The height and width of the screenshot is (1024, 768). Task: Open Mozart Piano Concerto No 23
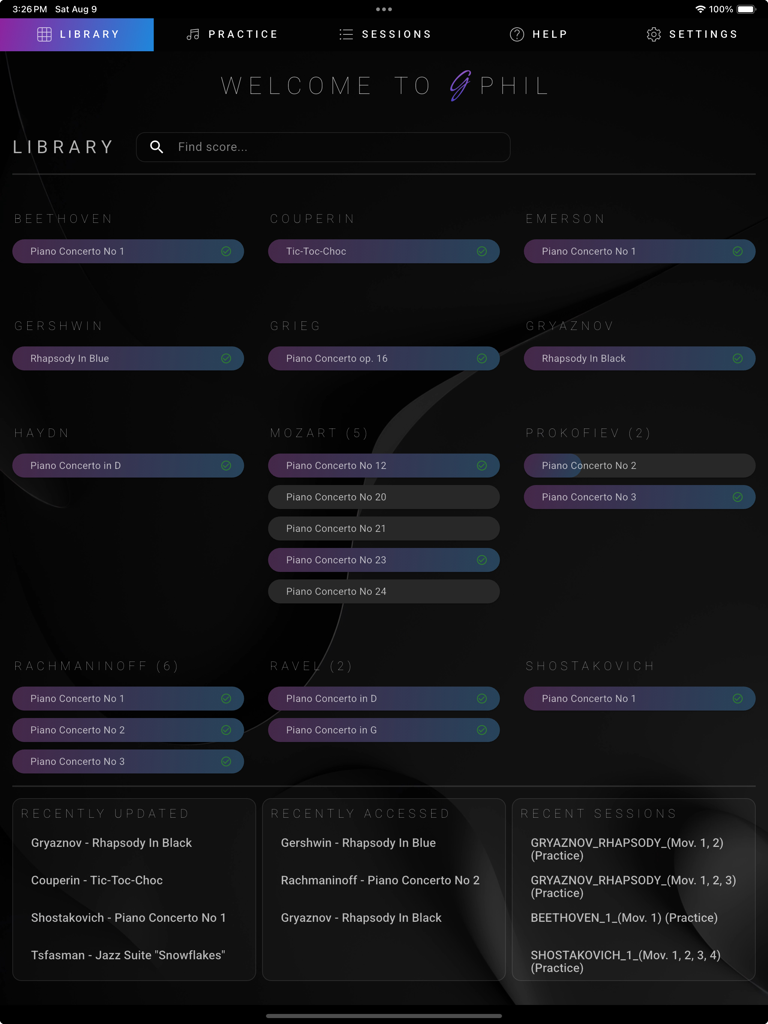tap(384, 560)
